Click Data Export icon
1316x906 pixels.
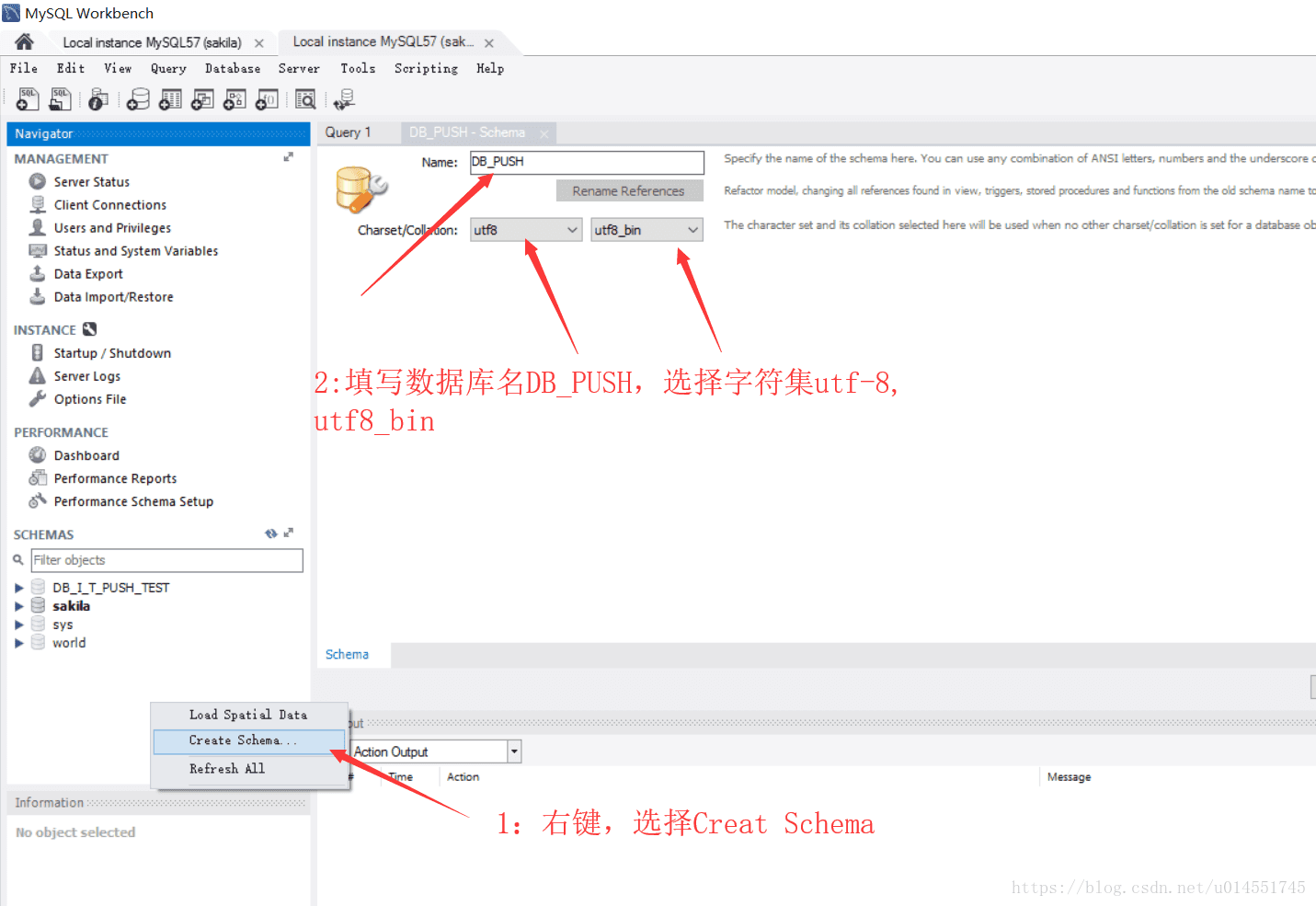(38, 273)
